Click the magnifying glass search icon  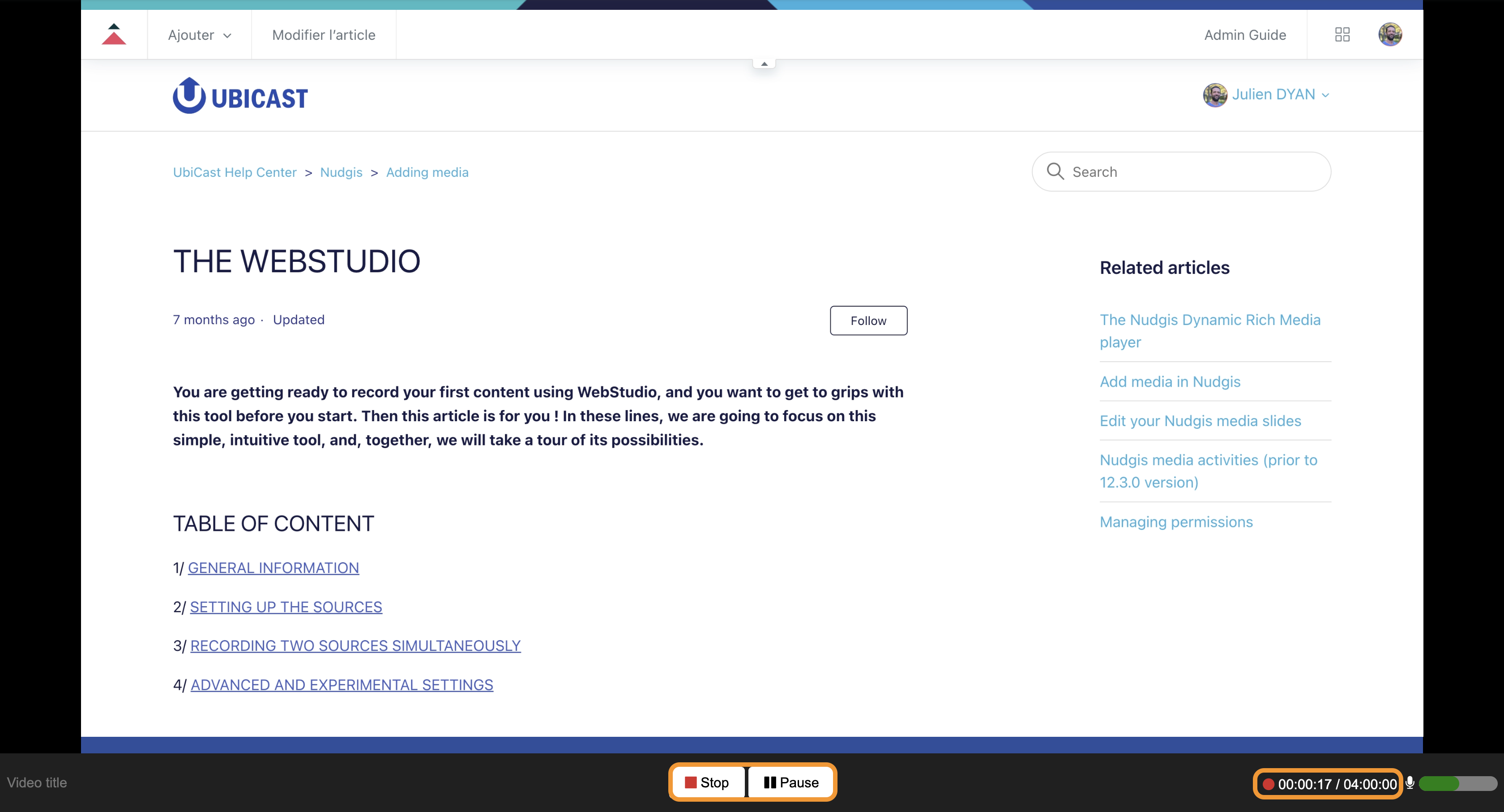[1055, 171]
